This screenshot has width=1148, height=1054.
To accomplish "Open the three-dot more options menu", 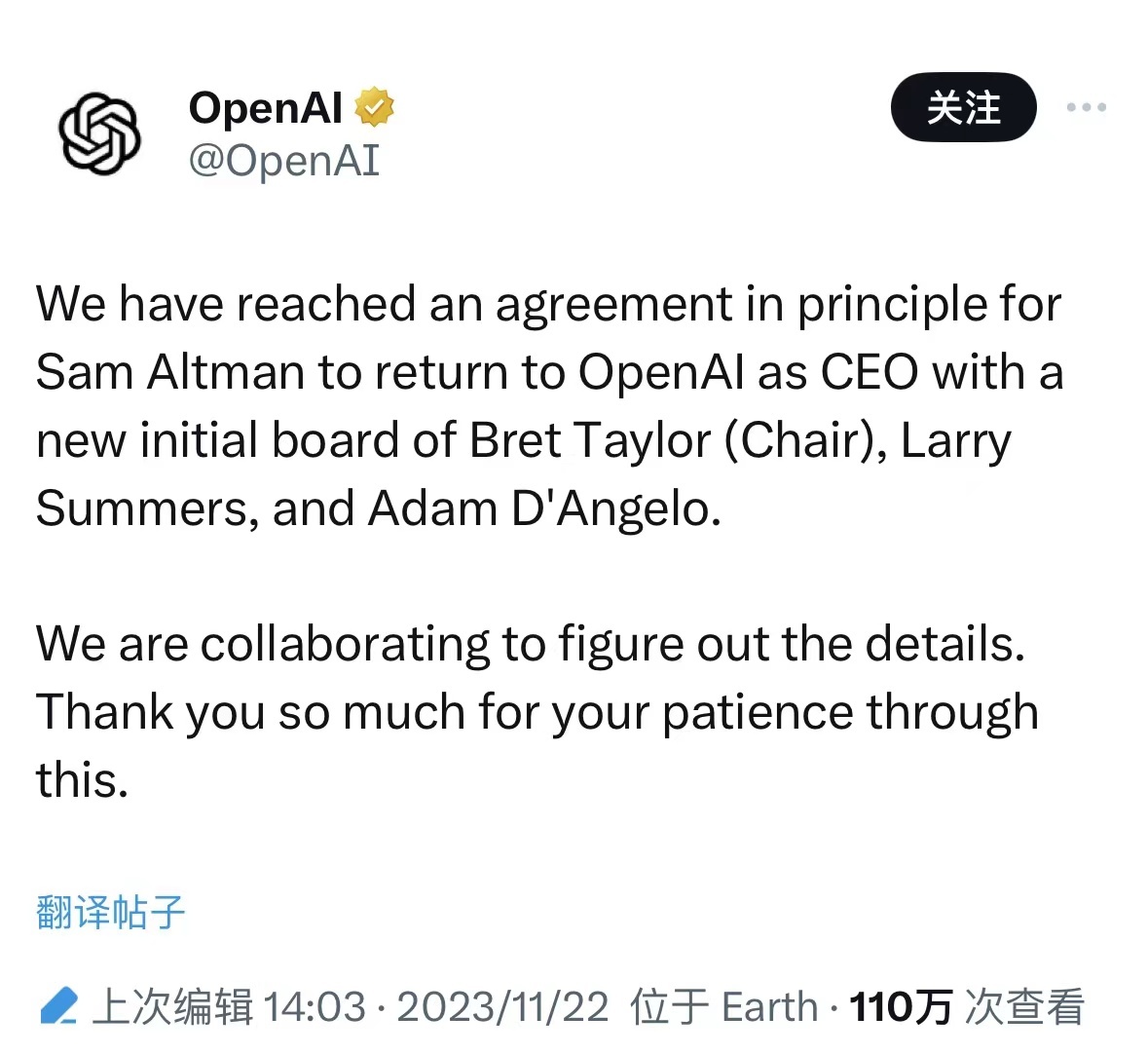I will 1086,107.
